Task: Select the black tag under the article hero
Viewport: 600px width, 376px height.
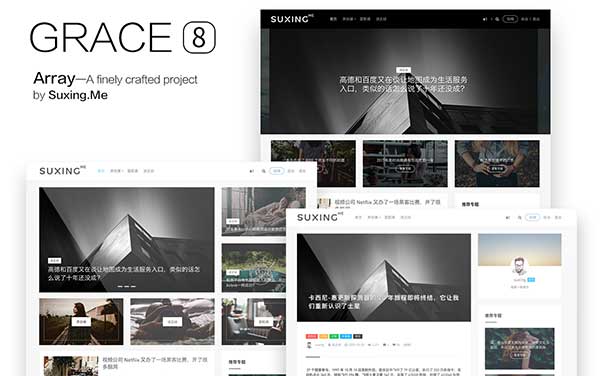Action: pos(357,336)
